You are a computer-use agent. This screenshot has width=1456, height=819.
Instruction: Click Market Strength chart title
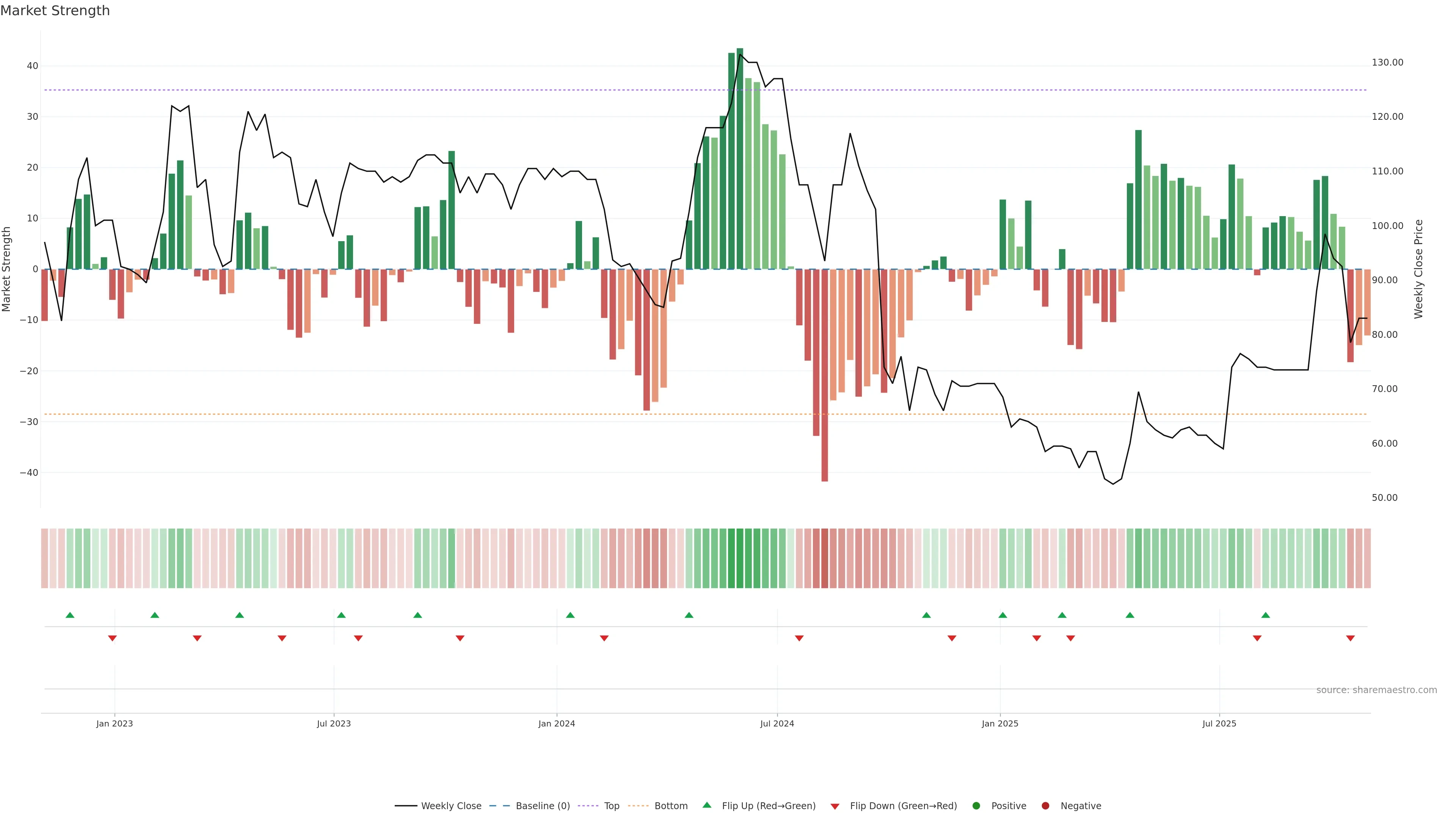coord(55,11)
